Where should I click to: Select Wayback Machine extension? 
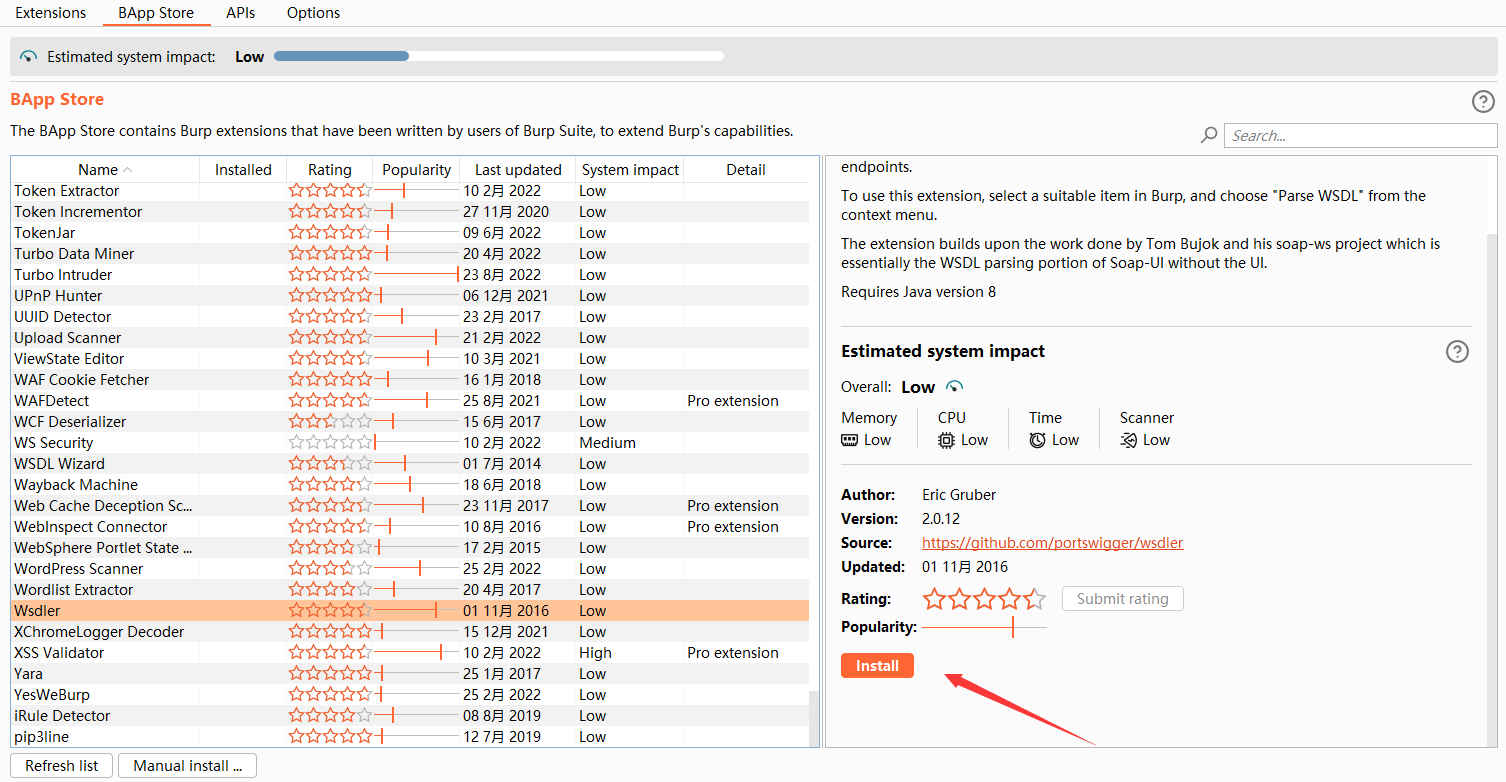410,484
